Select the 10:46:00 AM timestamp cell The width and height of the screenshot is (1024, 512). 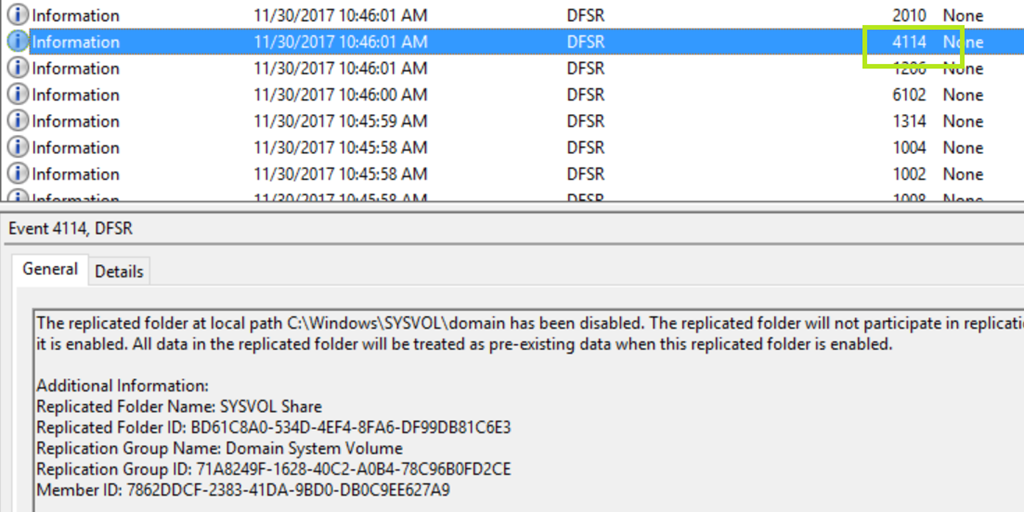[340, 95]
